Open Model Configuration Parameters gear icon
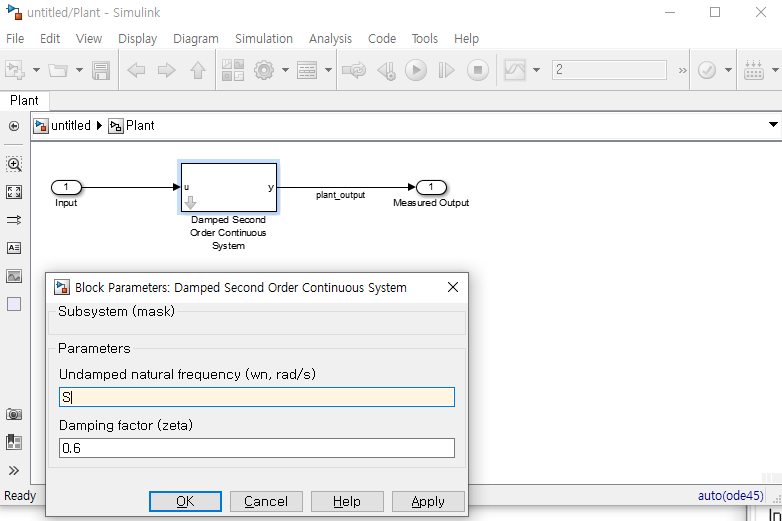 (264, 70)
